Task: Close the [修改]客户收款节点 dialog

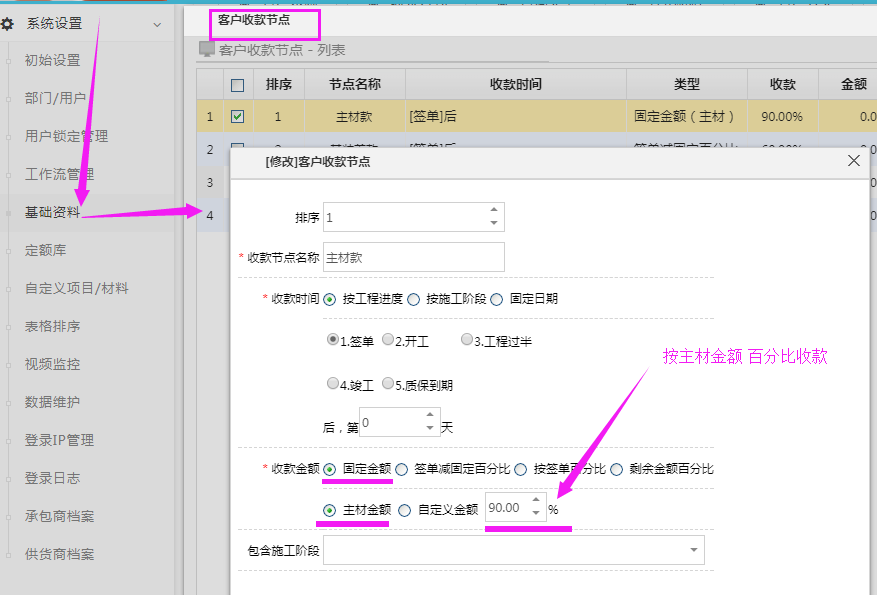Action: (853, 160)
